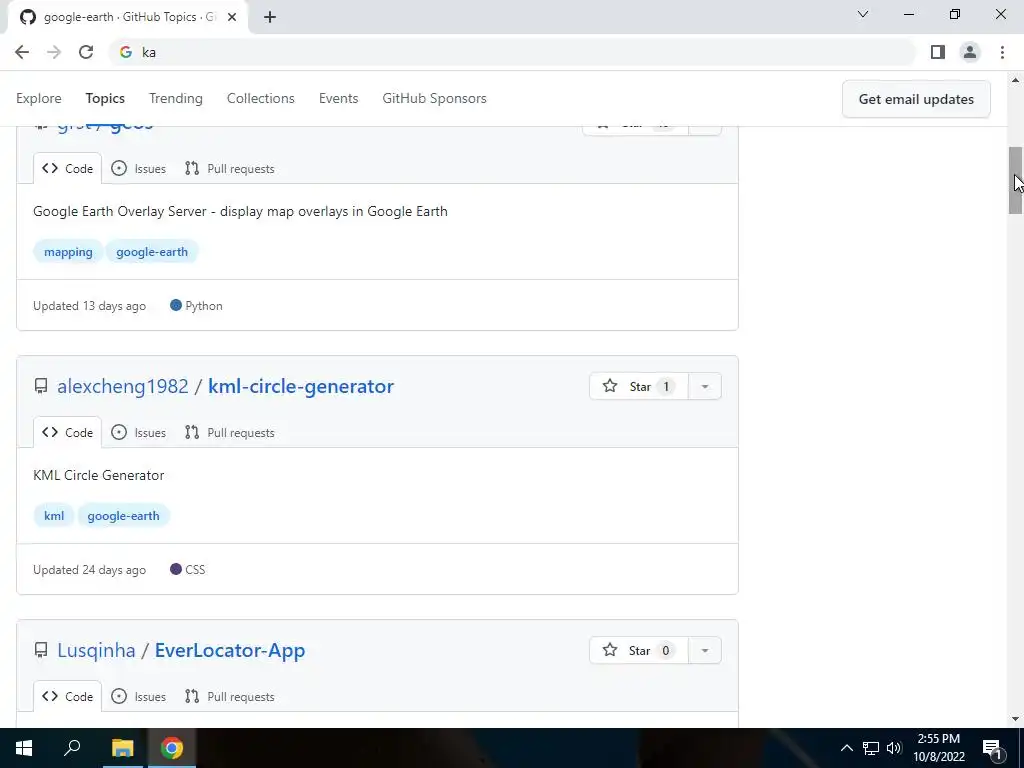
Task: Click the 'Updated 13 days ago' text
Action: tap(89, 306)
